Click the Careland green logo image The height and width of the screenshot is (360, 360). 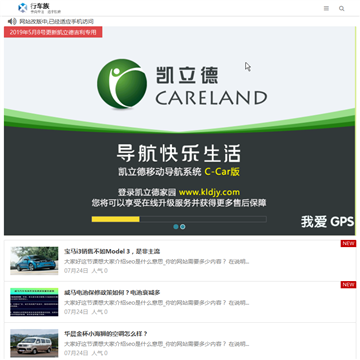coord(122,84)
